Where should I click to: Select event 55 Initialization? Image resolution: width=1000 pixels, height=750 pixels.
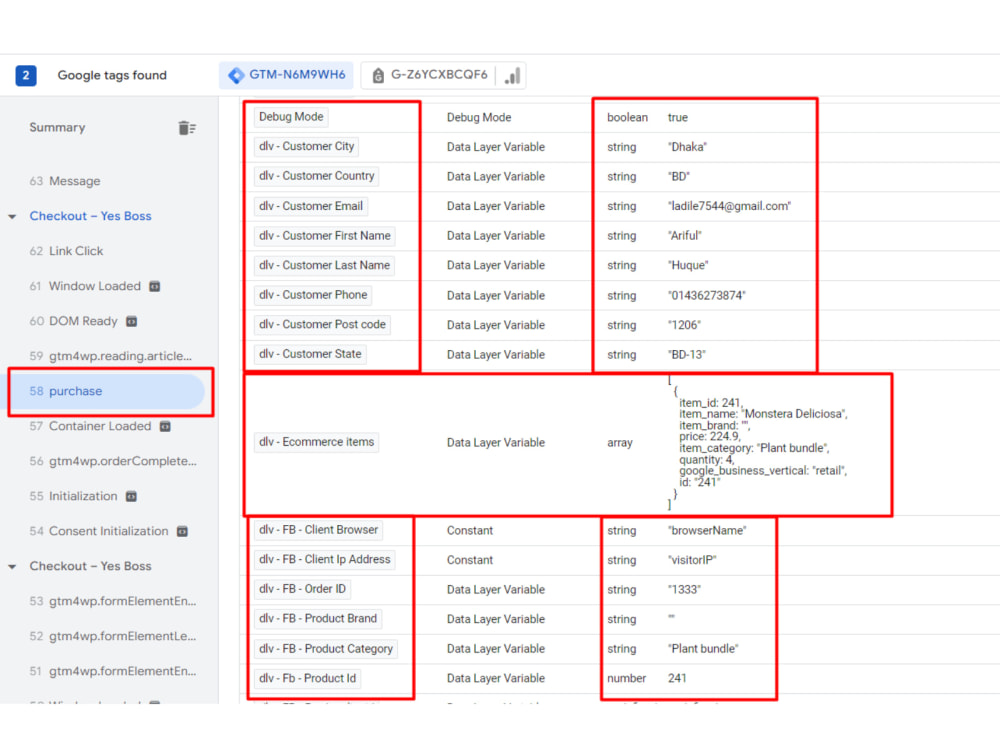click(73, 497)
